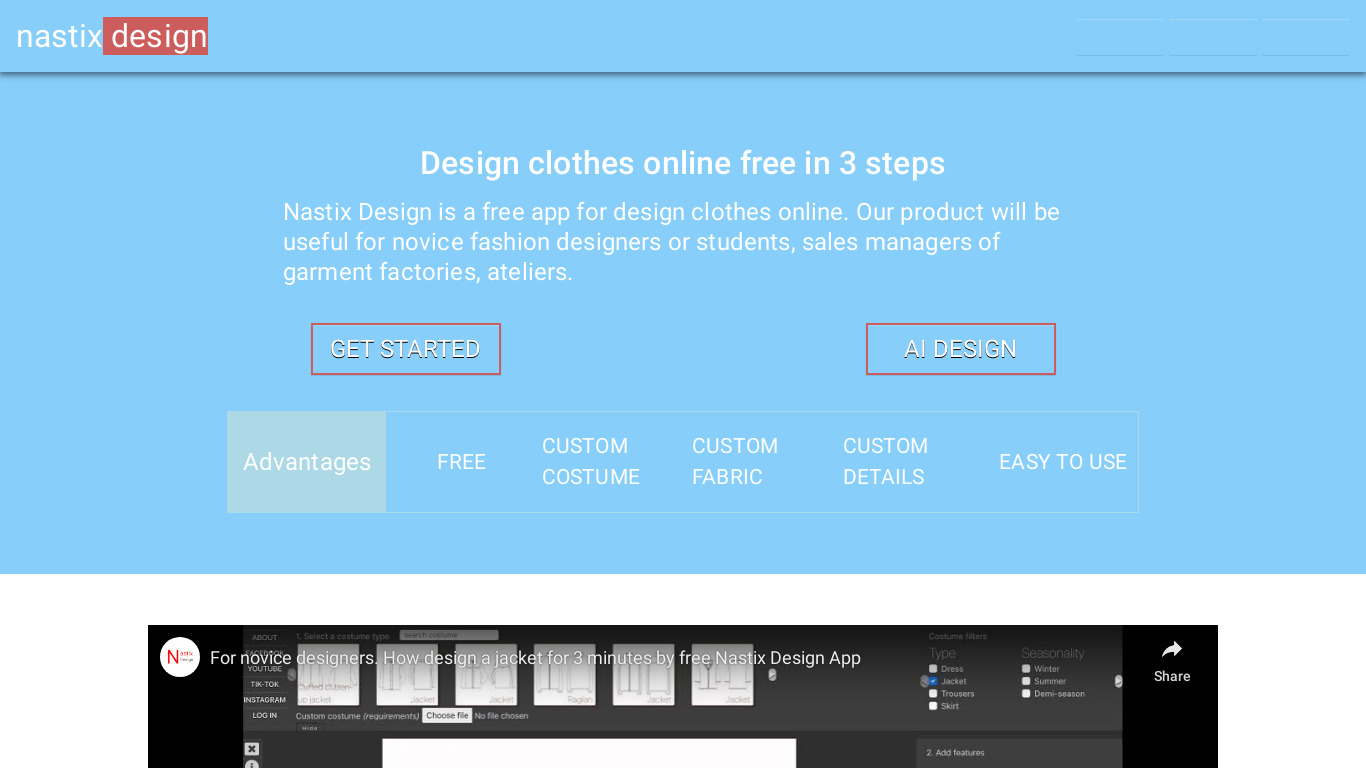The height and width of the screenshot is (768, 1366).
Task: Switch to the EASY TO USE tab
Action: tap(1062, 462)
